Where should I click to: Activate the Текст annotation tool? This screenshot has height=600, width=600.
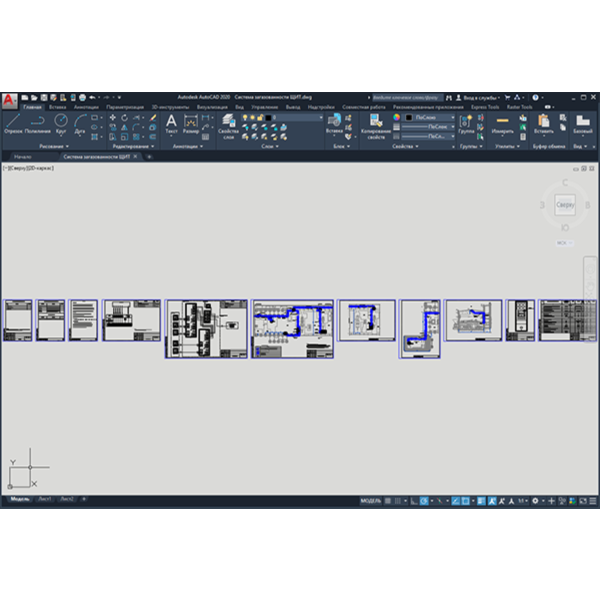click(x=171, y=124)
